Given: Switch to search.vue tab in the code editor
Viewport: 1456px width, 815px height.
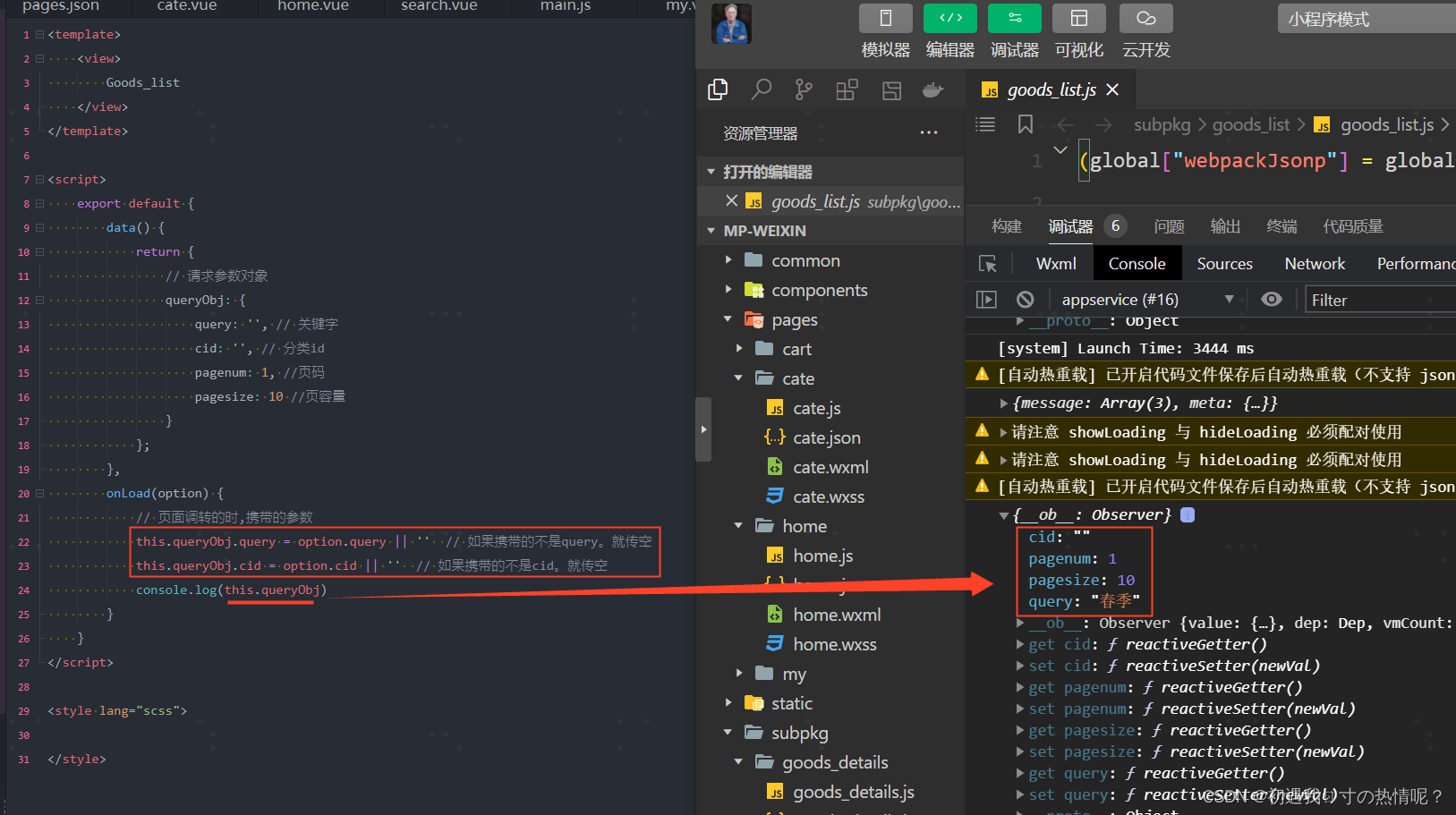Looking at the screenshot, I should click(x=439, y=6).
